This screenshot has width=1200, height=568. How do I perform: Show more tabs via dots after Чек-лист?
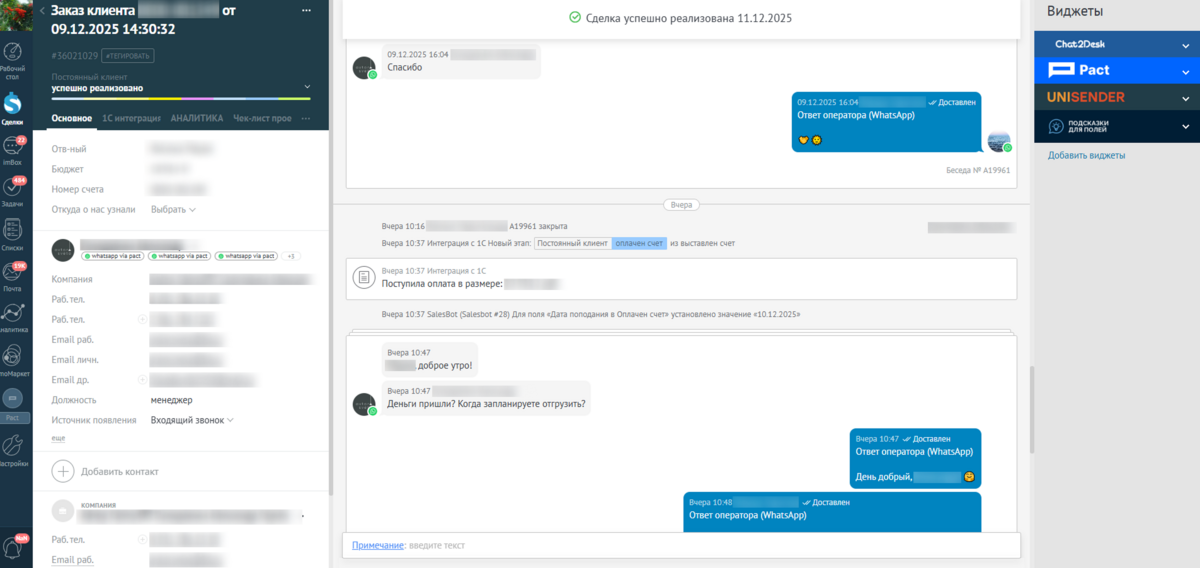click(x=306, y=118)
